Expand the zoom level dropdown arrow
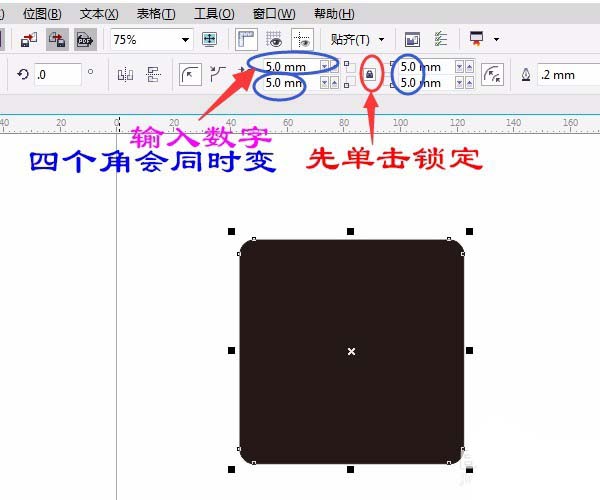This screenshot has height=500, width=600. pyautogui.click(x=186, y=40)
